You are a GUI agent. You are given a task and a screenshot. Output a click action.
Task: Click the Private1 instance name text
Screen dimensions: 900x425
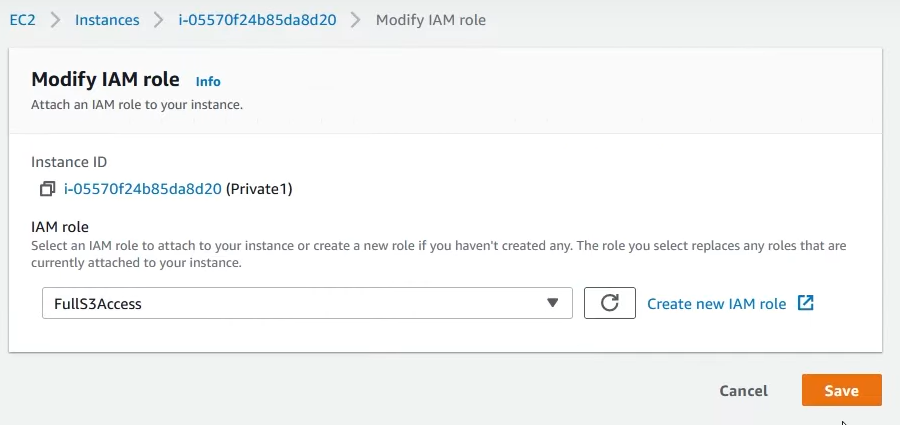click(259, 188)
